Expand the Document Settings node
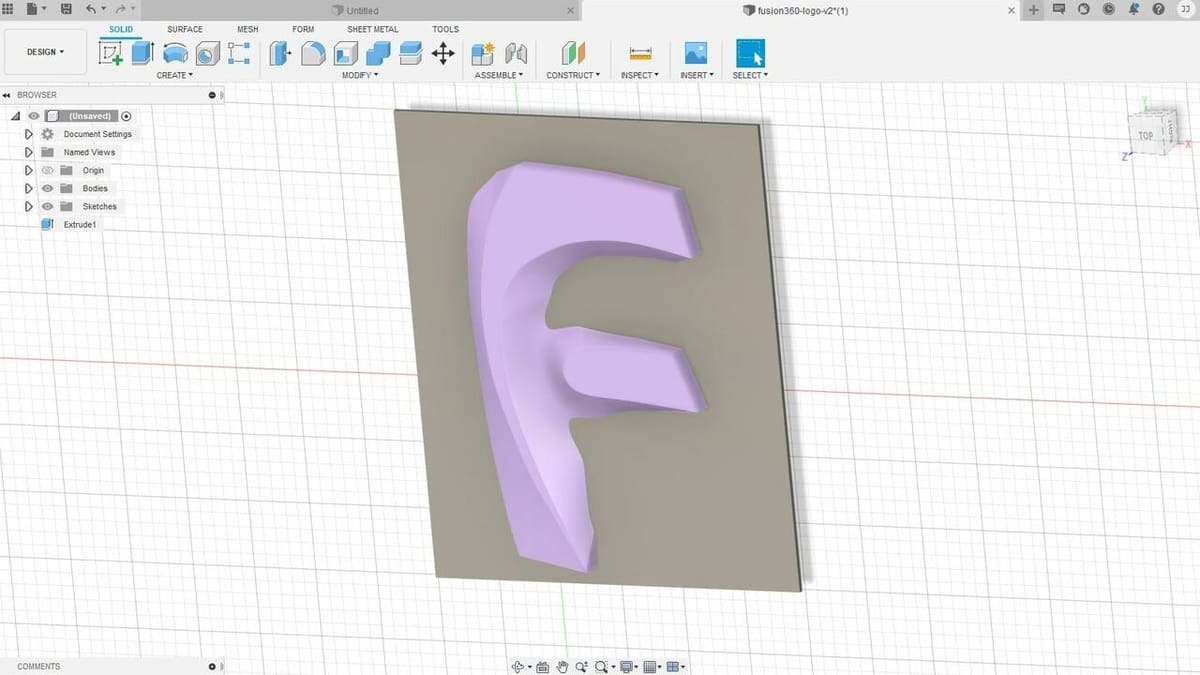Image resolution: width=1200 pixels, height=675 pixels. (x=29, y=134)
